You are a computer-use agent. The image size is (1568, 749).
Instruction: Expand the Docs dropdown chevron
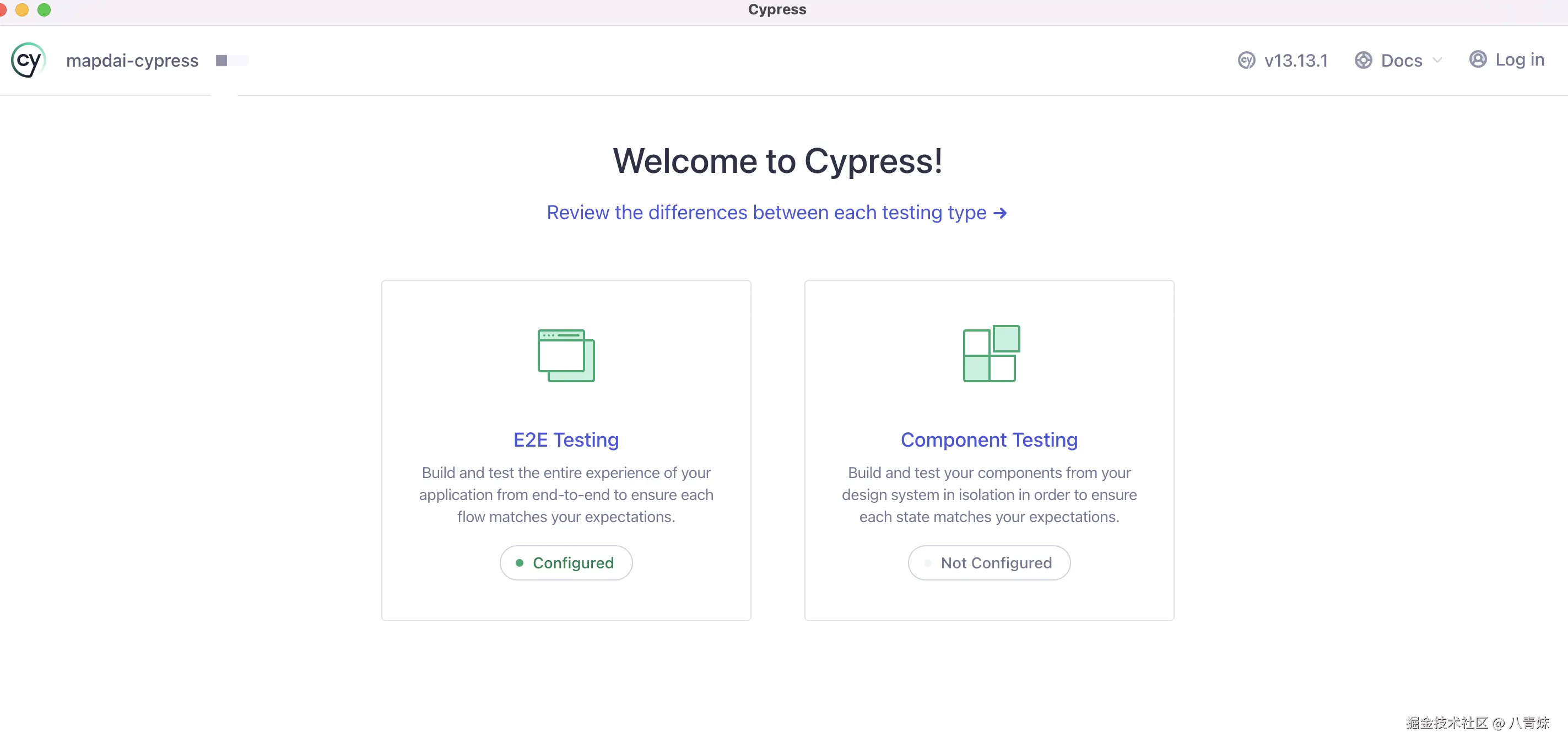click(1437, 60)
